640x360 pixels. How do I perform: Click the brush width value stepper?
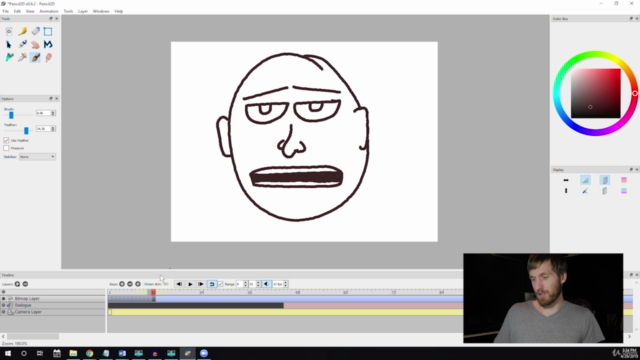[53, 113]
